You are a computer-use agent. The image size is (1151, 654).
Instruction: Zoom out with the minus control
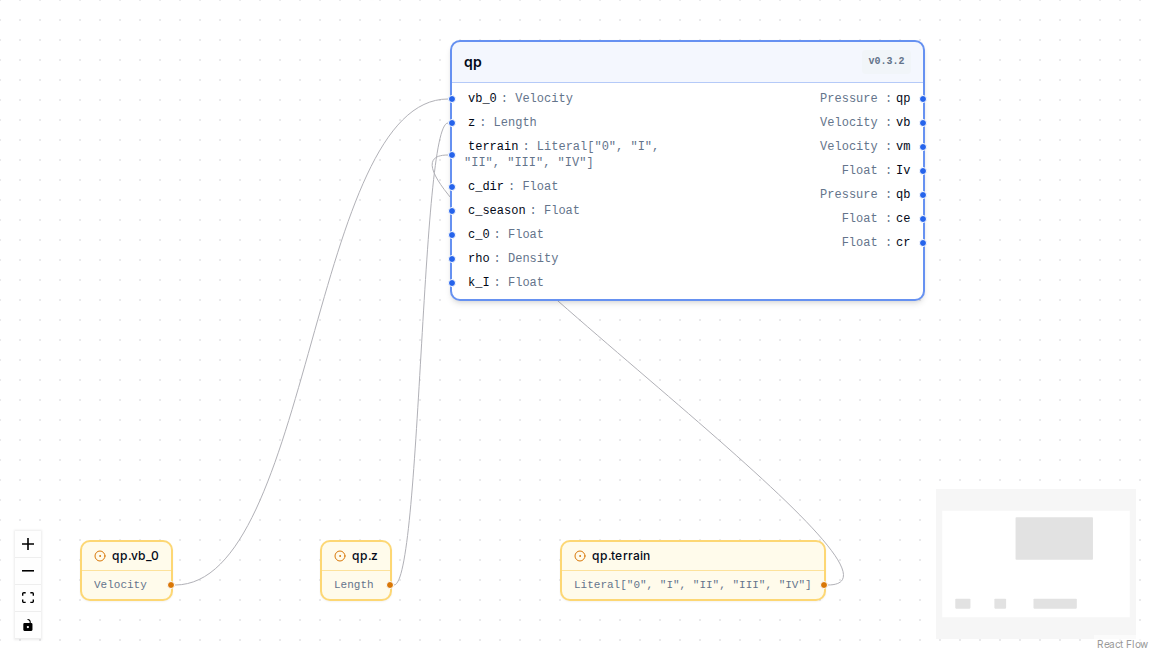(x=28, y=571)
